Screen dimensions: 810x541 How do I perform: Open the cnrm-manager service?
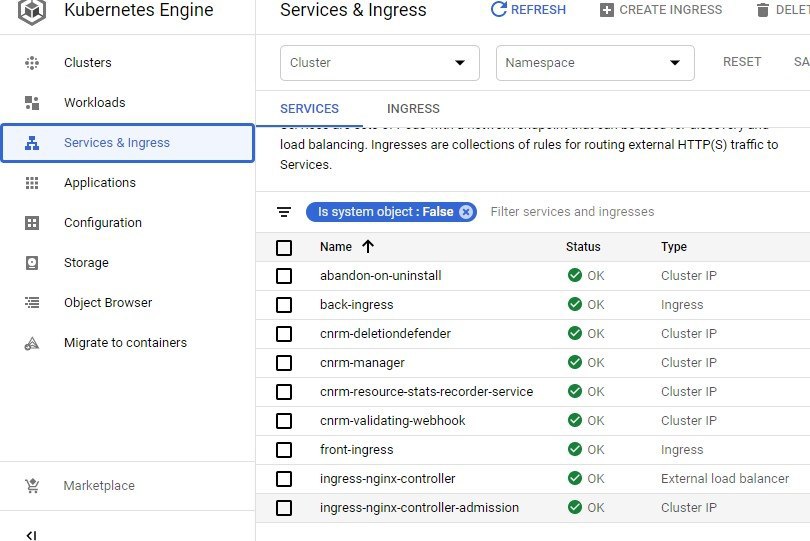[362, 363]
